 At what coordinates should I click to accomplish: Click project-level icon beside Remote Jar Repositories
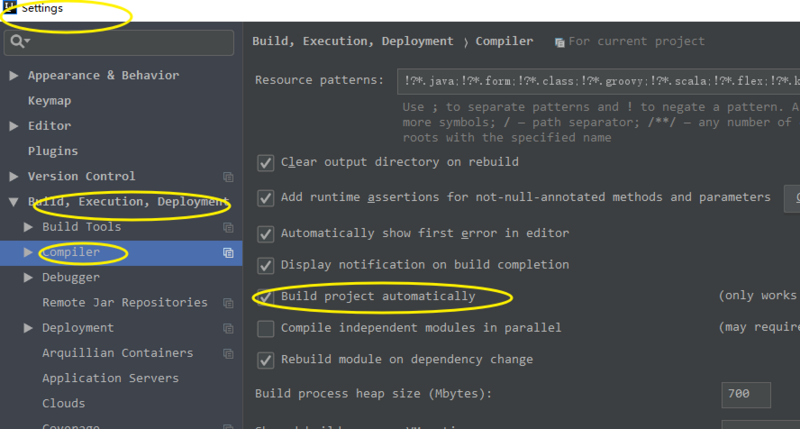pos(228,303)
